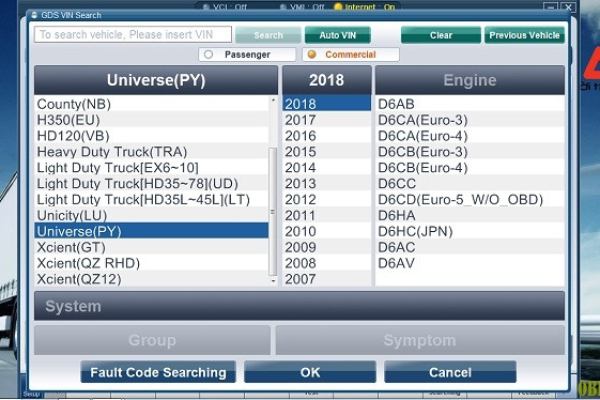This screenshot has height=400, width=600.
Task: Choose D6AV engine
Action: pos(470,263)
